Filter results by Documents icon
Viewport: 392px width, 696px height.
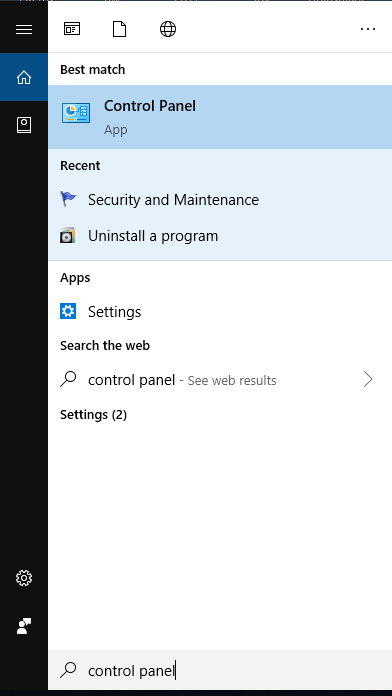coord(119,29)
